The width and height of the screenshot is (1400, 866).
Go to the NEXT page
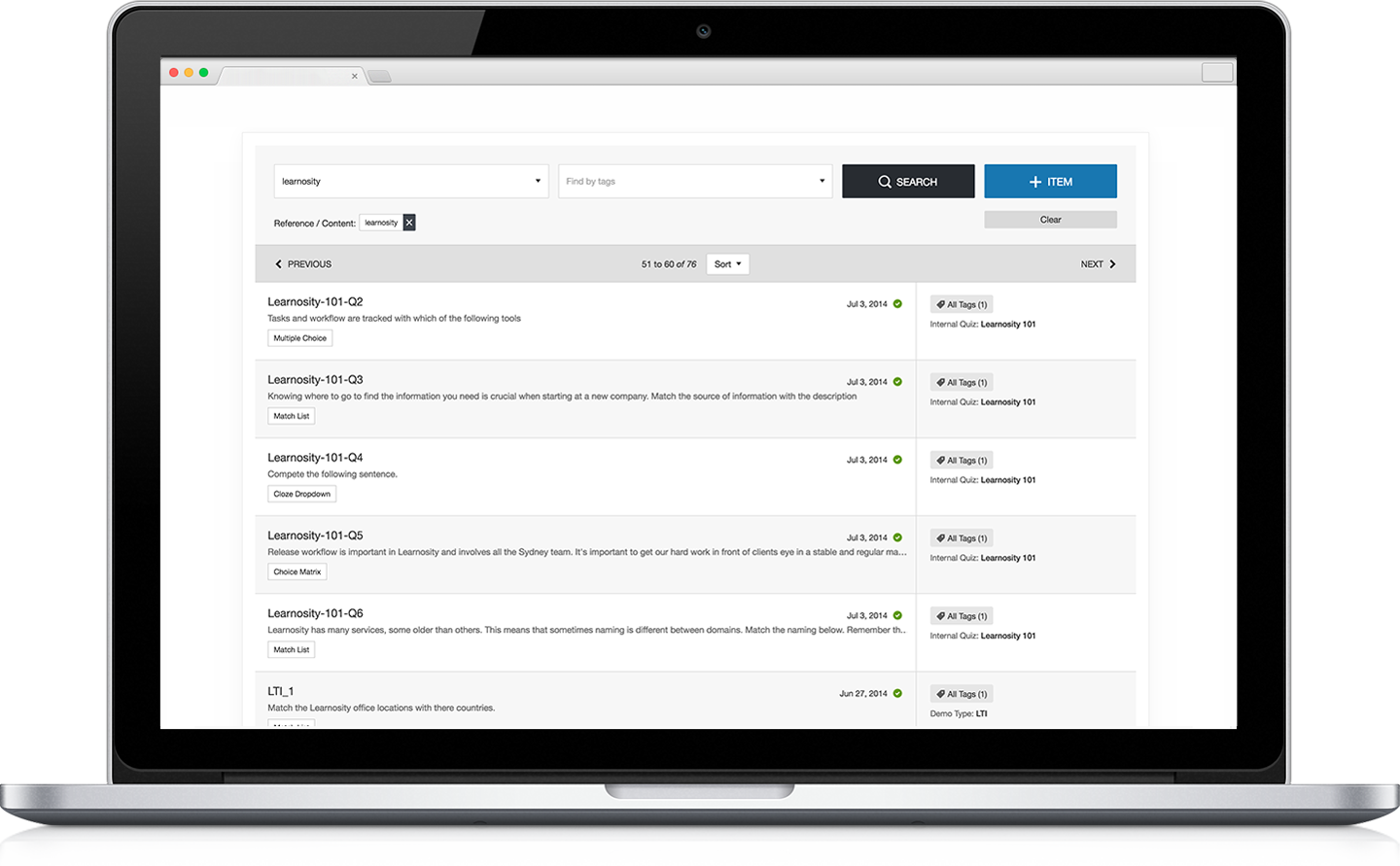point(1099,264)
